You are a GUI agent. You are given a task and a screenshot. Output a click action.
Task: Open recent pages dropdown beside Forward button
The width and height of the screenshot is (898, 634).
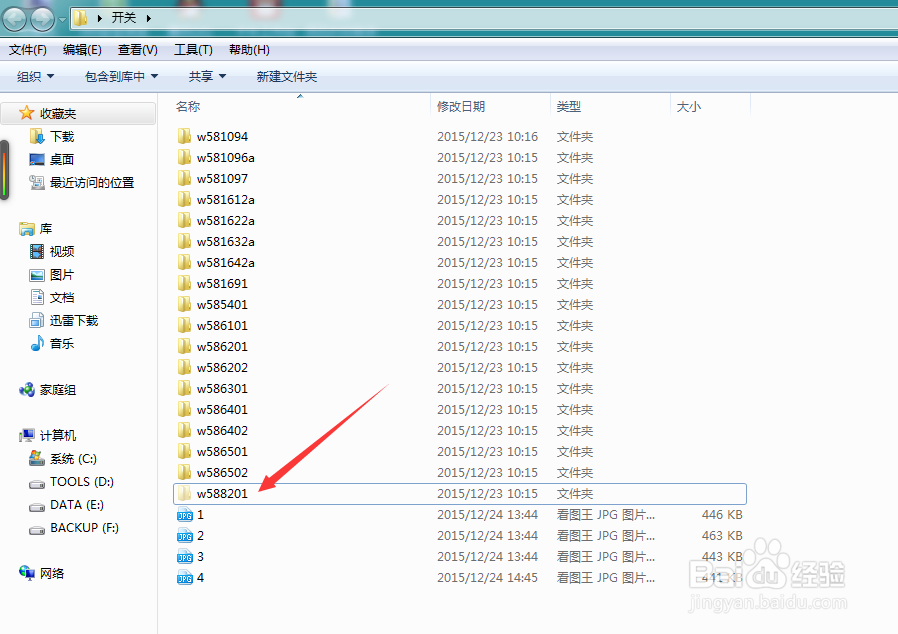tap(62, 19)
